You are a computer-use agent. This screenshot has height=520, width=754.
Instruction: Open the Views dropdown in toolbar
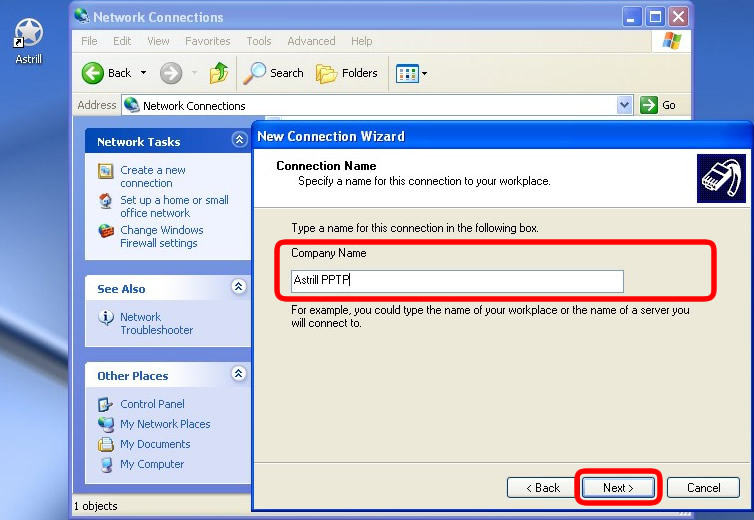point(411,73)
